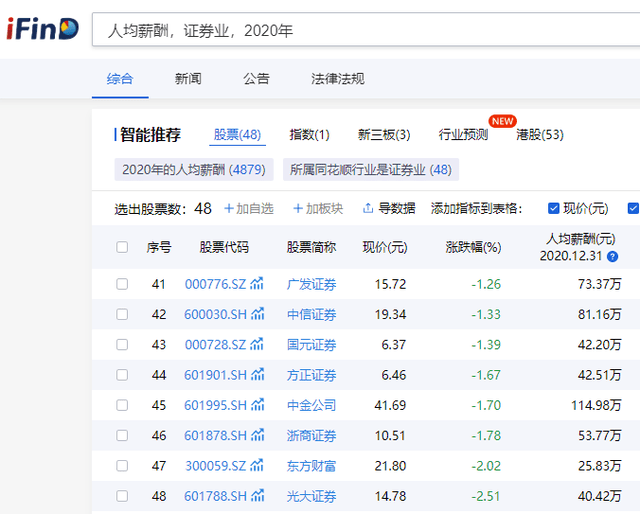Click the 股票简称 column header
Image resolution: width=640 pixels, height=514 pixels.
(x=311, y=247)
